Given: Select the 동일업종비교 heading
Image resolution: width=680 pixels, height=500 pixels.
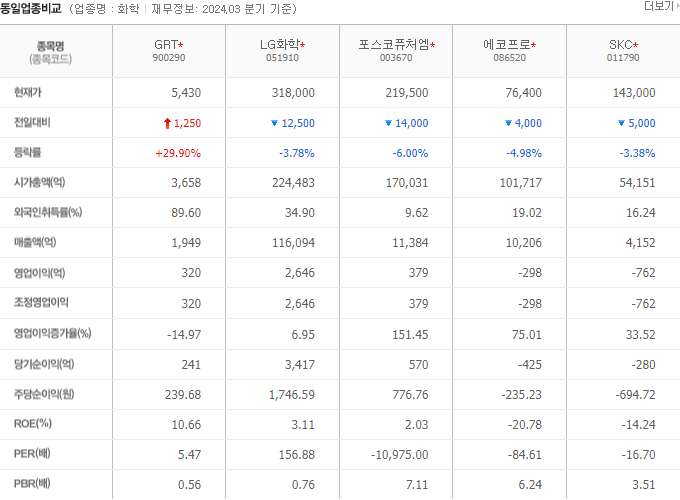Looking at the screenshot, I should 31,9.
